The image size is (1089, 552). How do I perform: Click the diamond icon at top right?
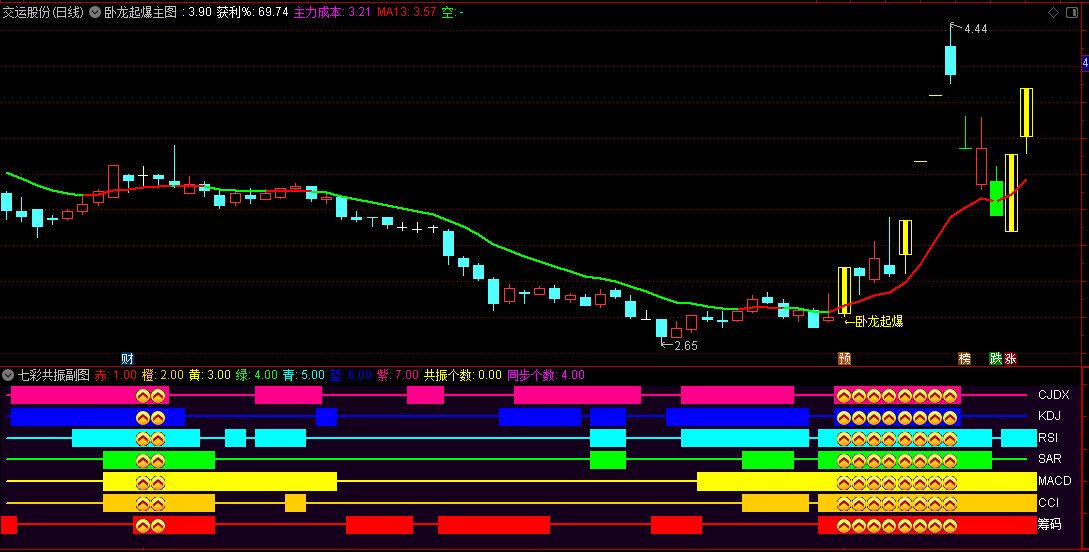pyautogui.click(x=1054, y=12)
